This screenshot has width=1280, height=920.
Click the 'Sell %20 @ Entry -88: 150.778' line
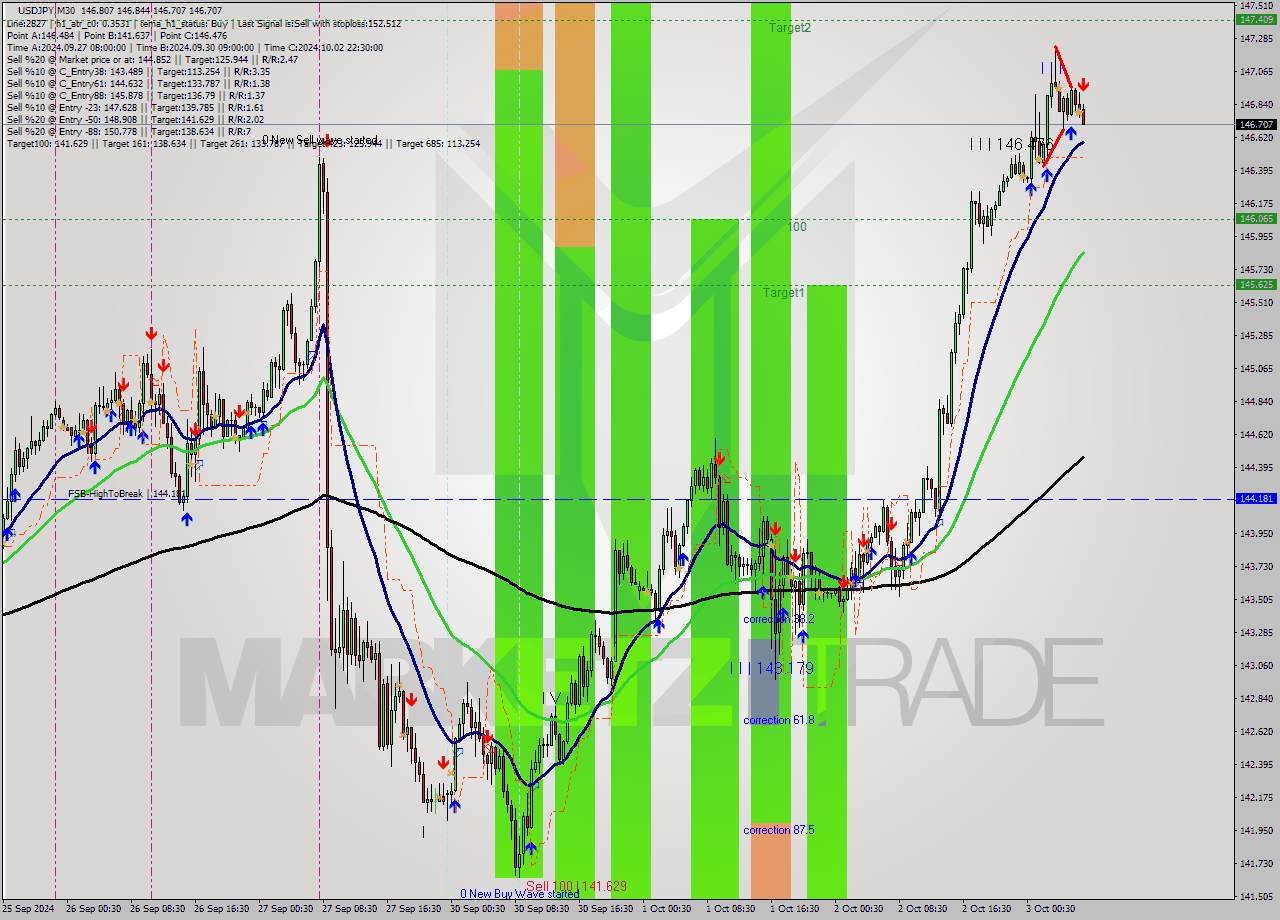coord(129,131)
